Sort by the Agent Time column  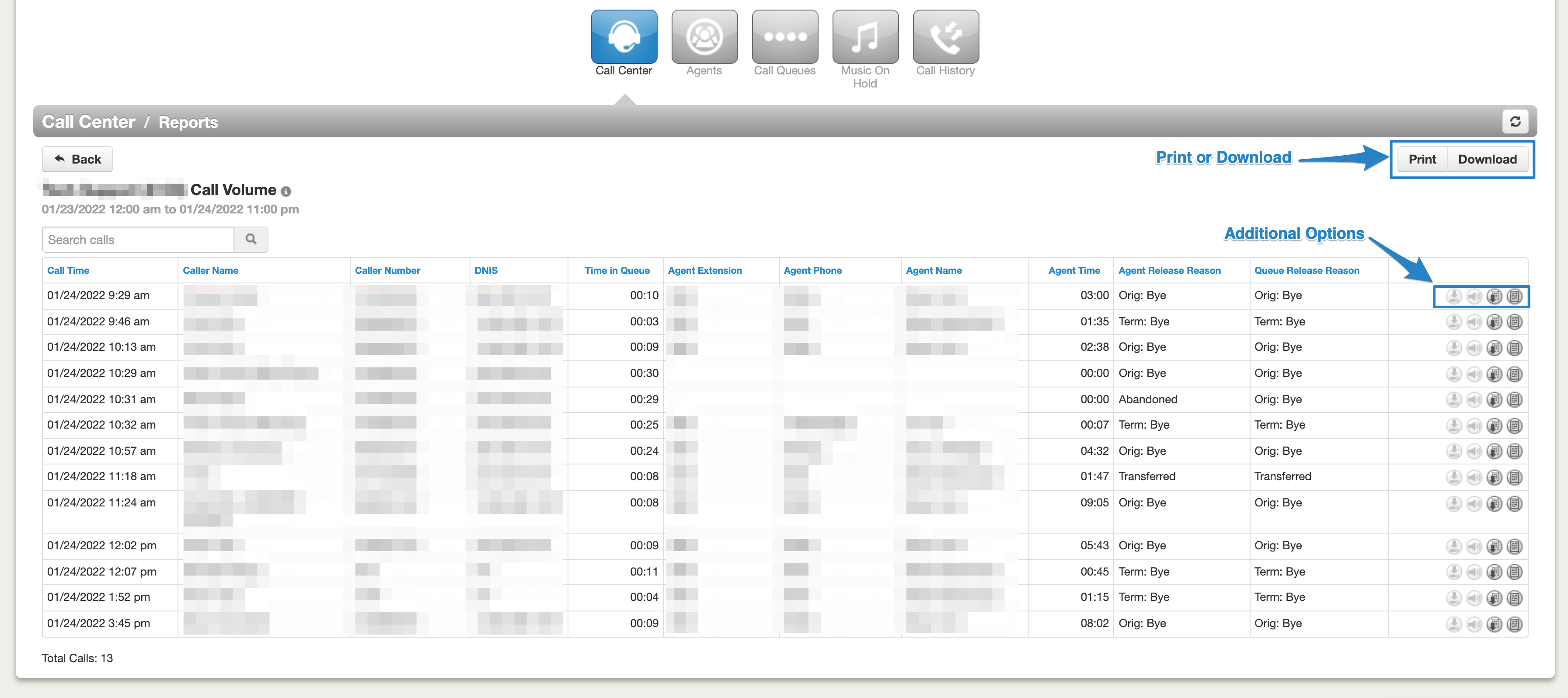tap(1074, 270)
